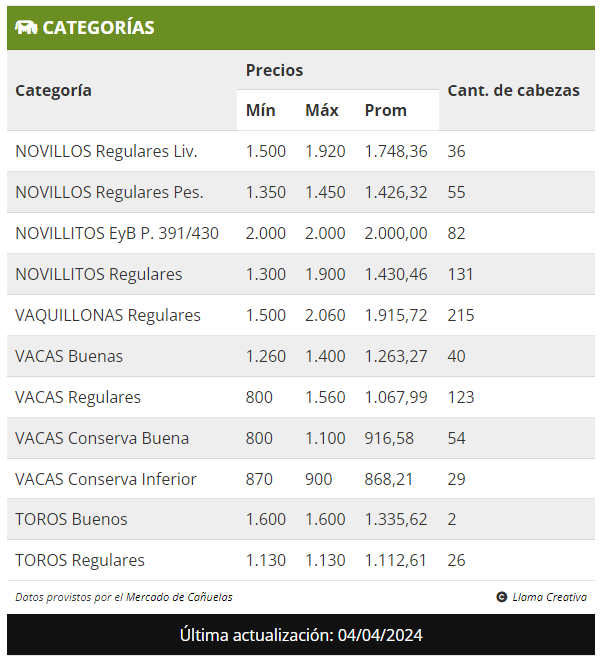Click the VACAS Buenas category name
Viewport: 600px width, 658px height.
tap(69, 356)
